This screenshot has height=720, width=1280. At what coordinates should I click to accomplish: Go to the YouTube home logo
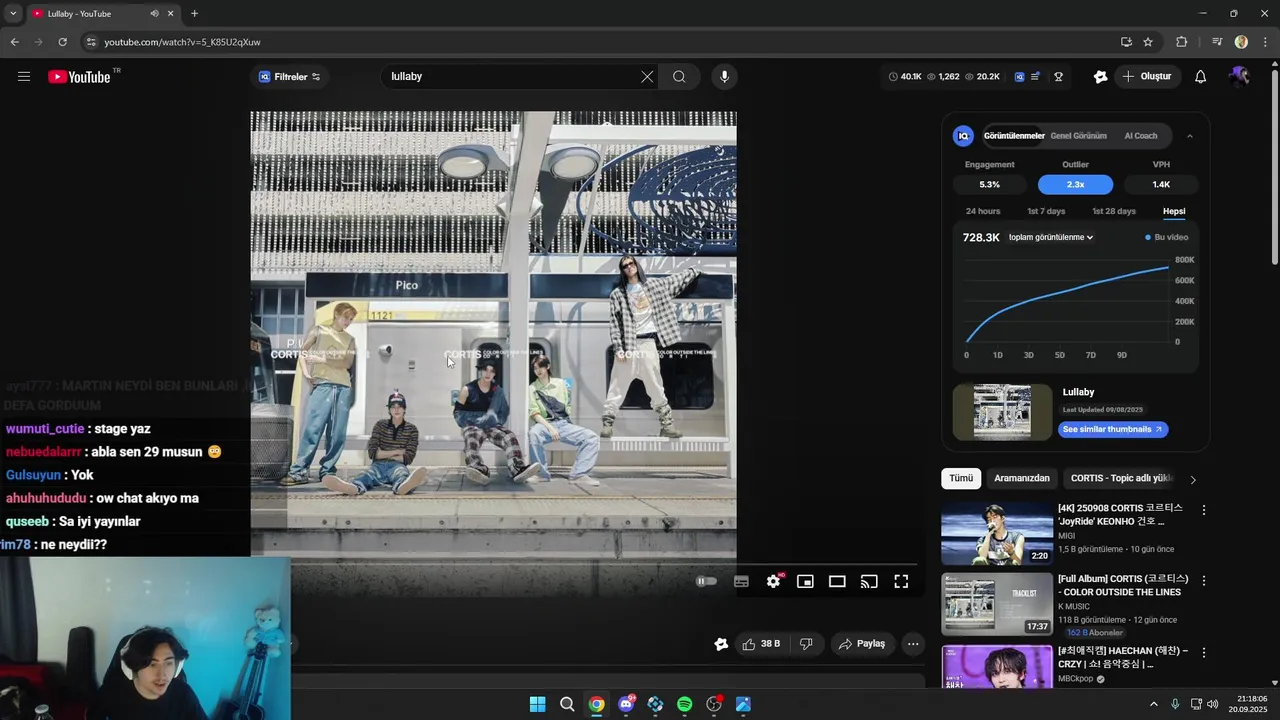[x=79, y=77]
